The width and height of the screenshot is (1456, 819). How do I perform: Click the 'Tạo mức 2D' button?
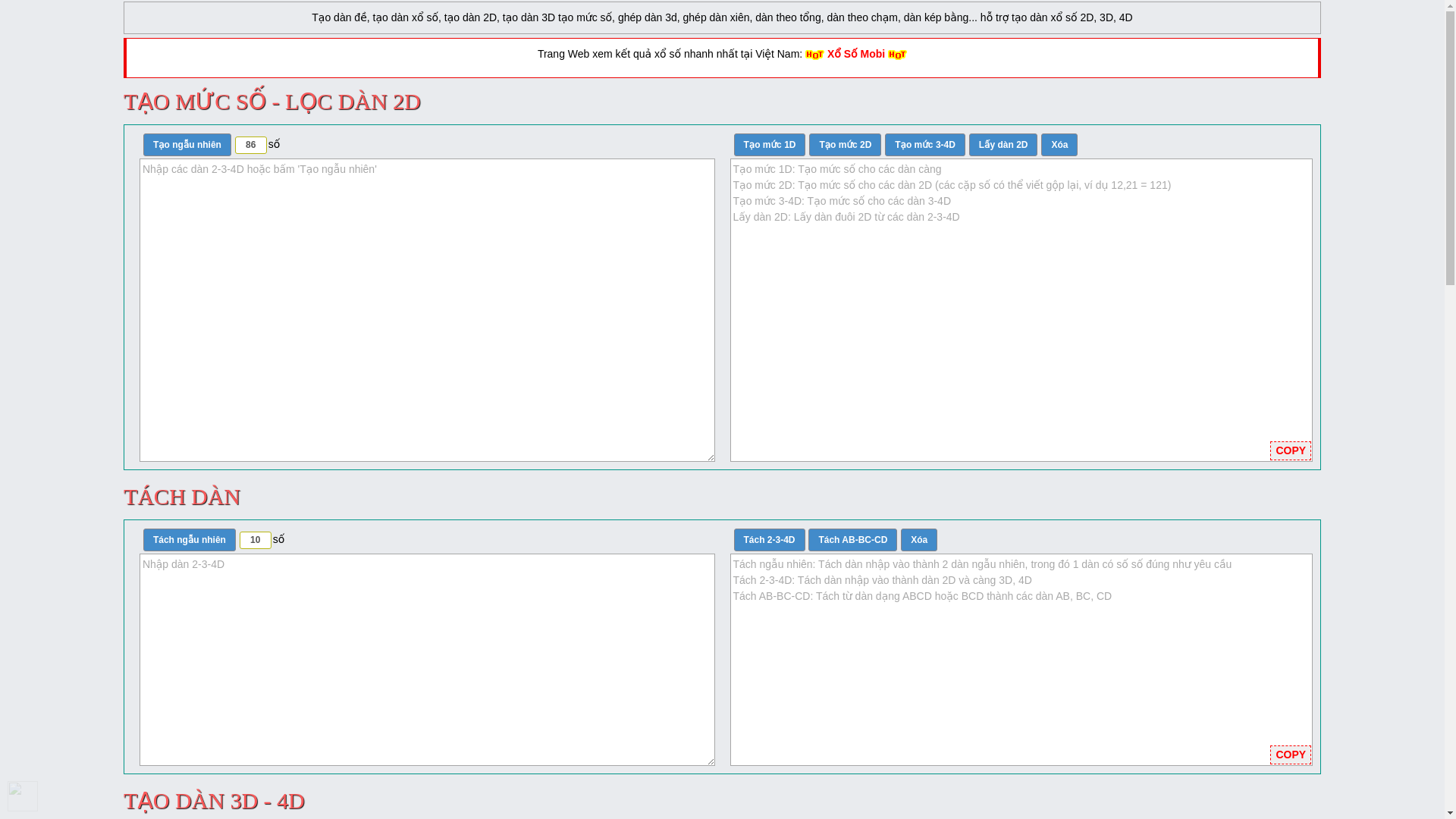coord(845,145)
